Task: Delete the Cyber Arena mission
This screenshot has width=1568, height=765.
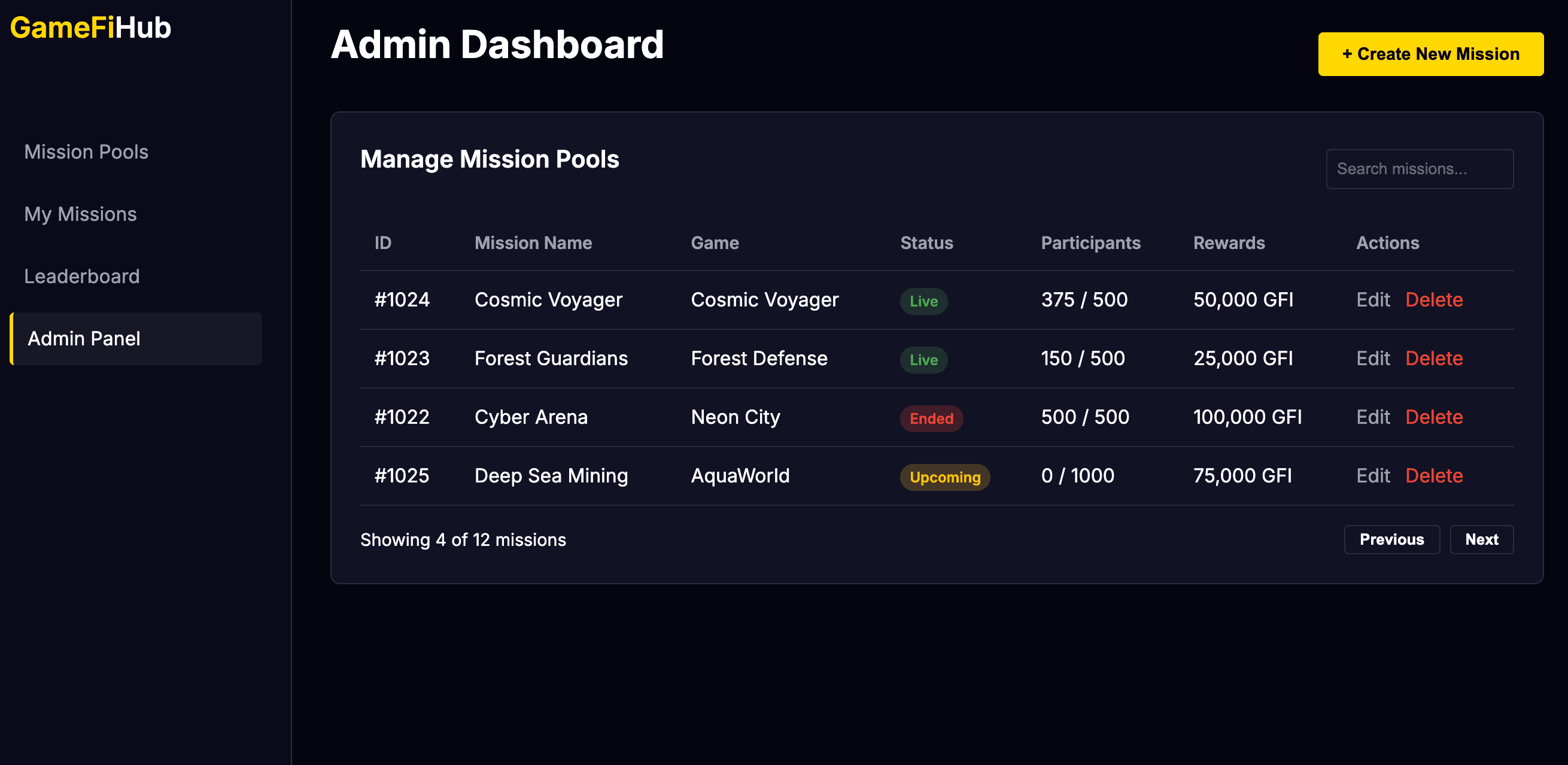Action: tap(1434, 417)
